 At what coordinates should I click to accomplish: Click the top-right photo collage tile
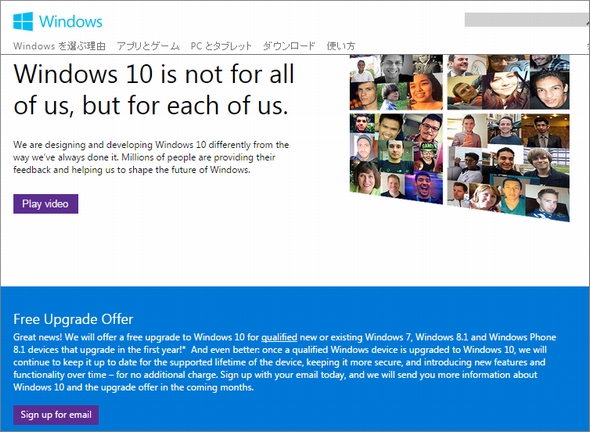(508, 82)
